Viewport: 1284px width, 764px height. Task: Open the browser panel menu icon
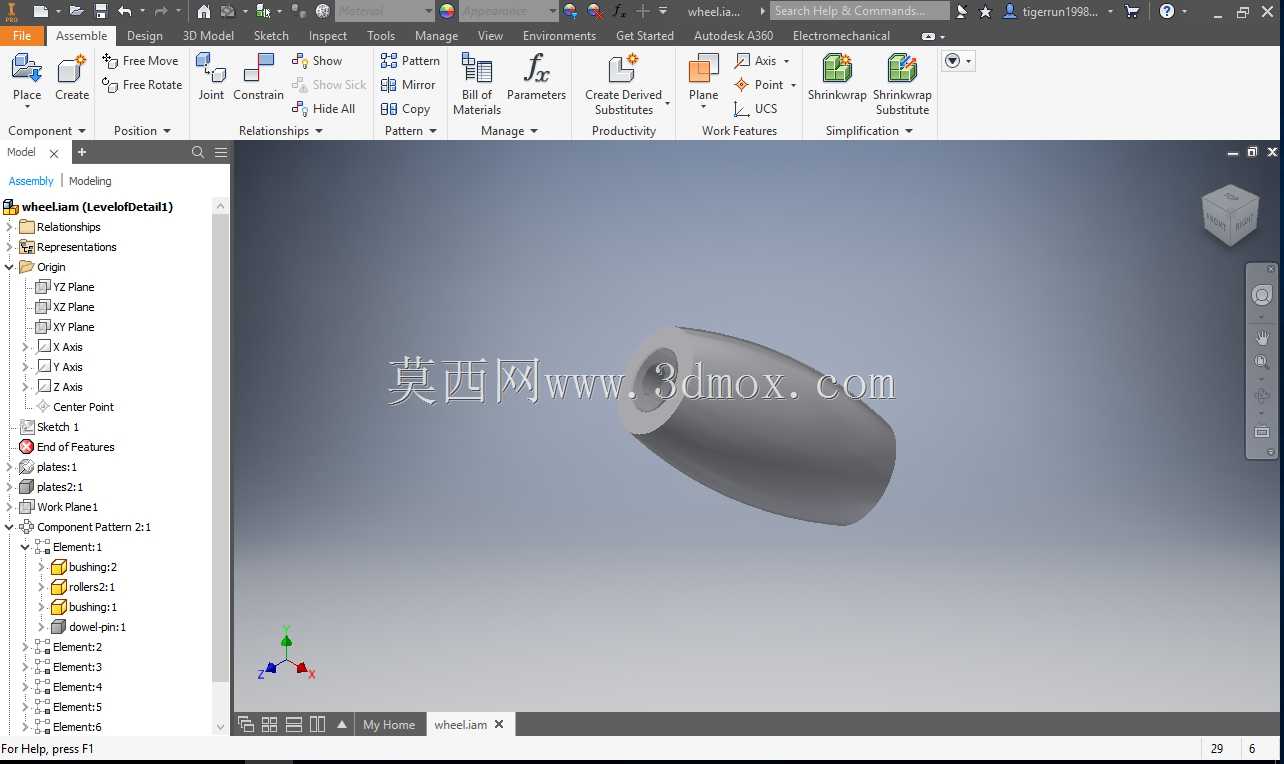221,152
